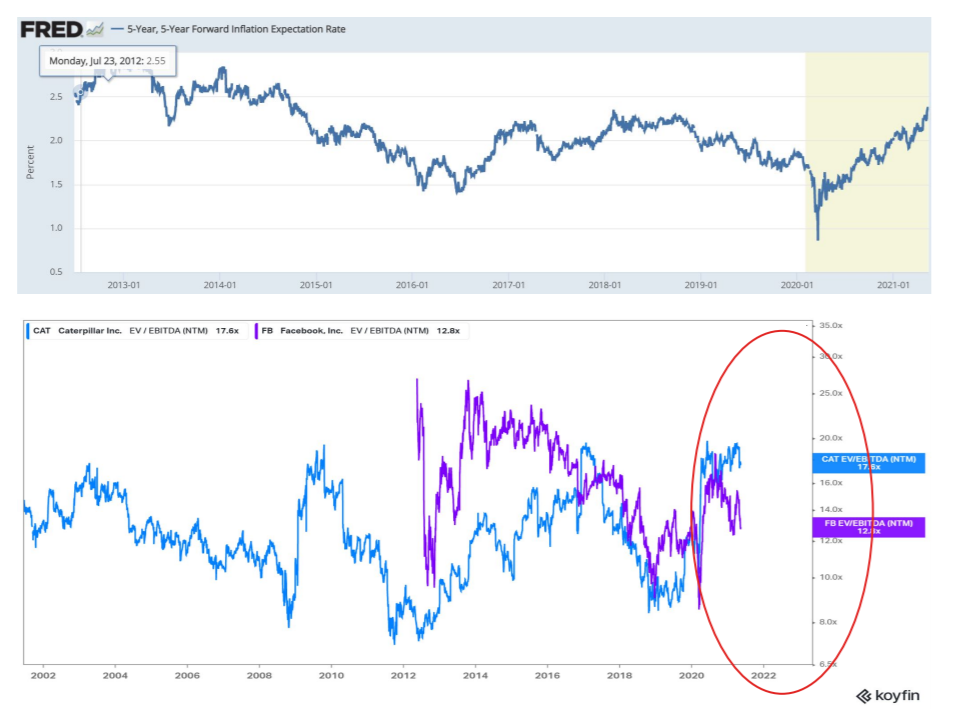The image size is (966, 721).
Task: Click the 2002 label on koyfin axis
Action: tap(42, 676)
